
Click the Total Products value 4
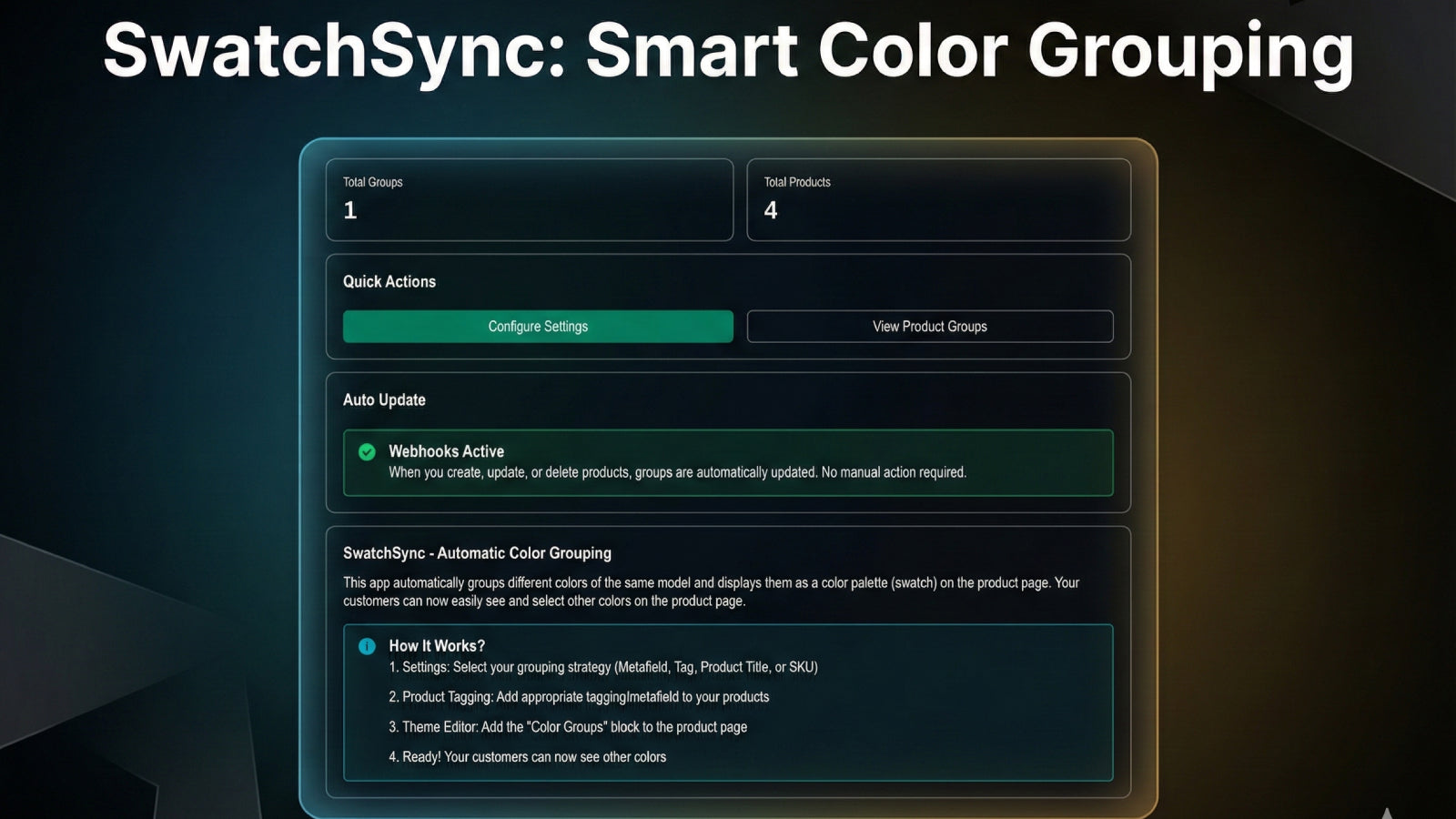771,211
